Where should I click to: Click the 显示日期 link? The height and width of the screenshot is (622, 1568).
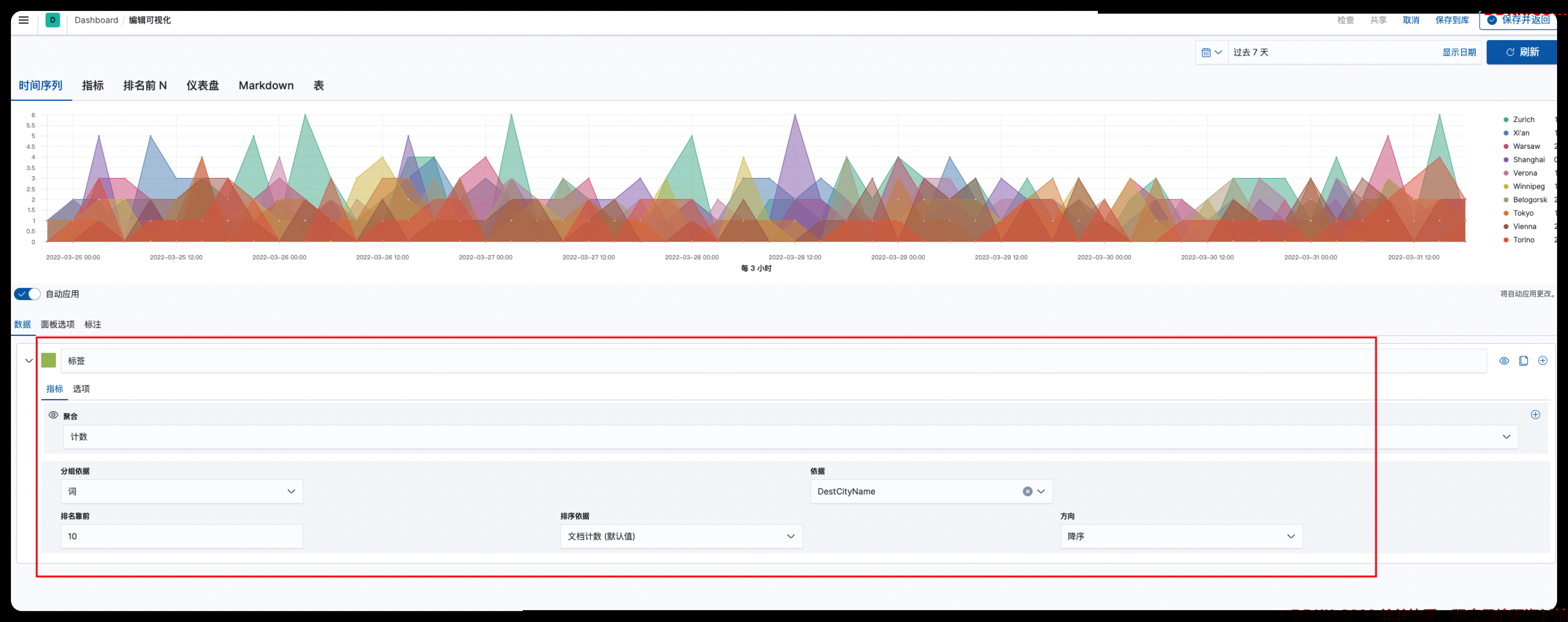coord(1459,53)
